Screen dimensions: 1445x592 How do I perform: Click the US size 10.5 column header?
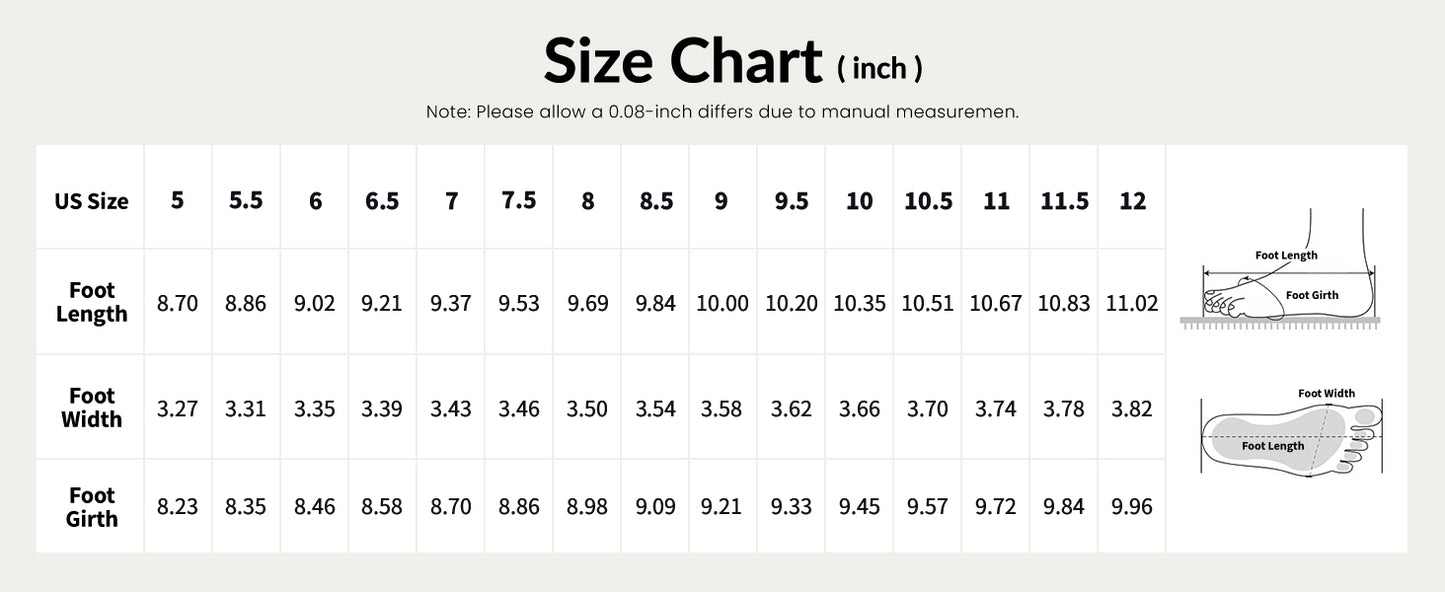pos(928,200)
